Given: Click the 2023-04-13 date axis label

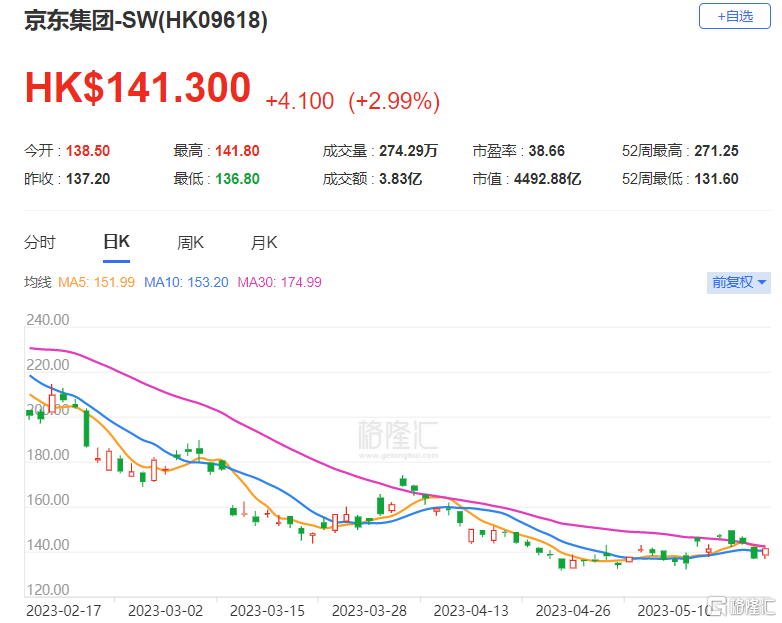Looking at the screenshot, I should 471,611.
